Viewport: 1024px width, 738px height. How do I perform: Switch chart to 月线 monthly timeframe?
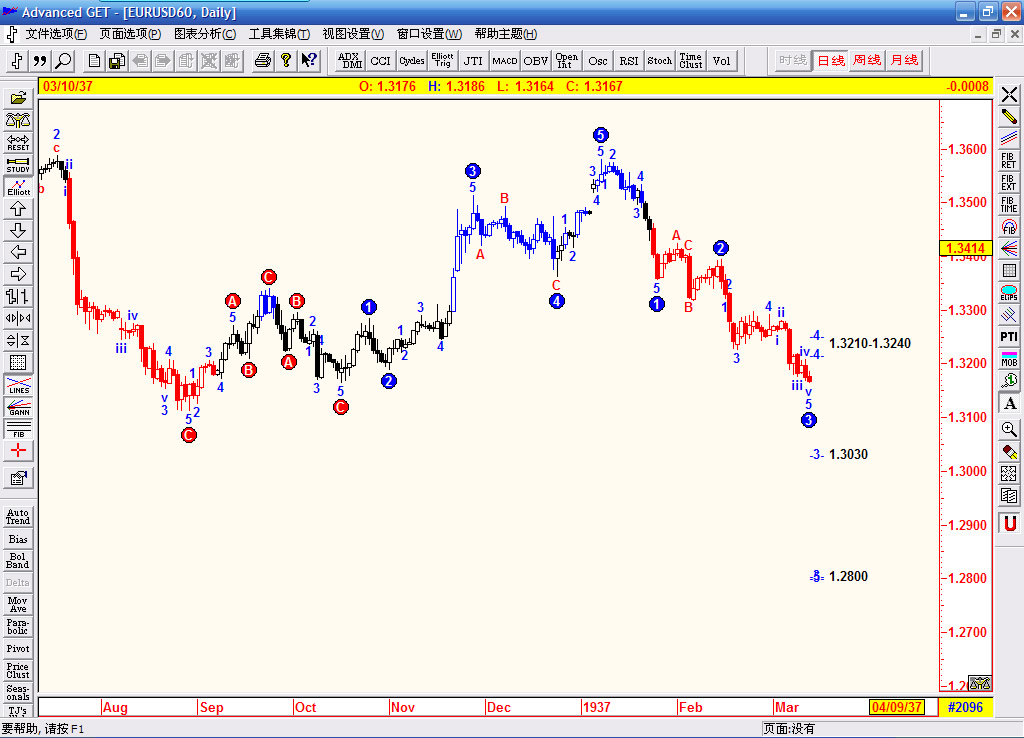coord(904,60)
